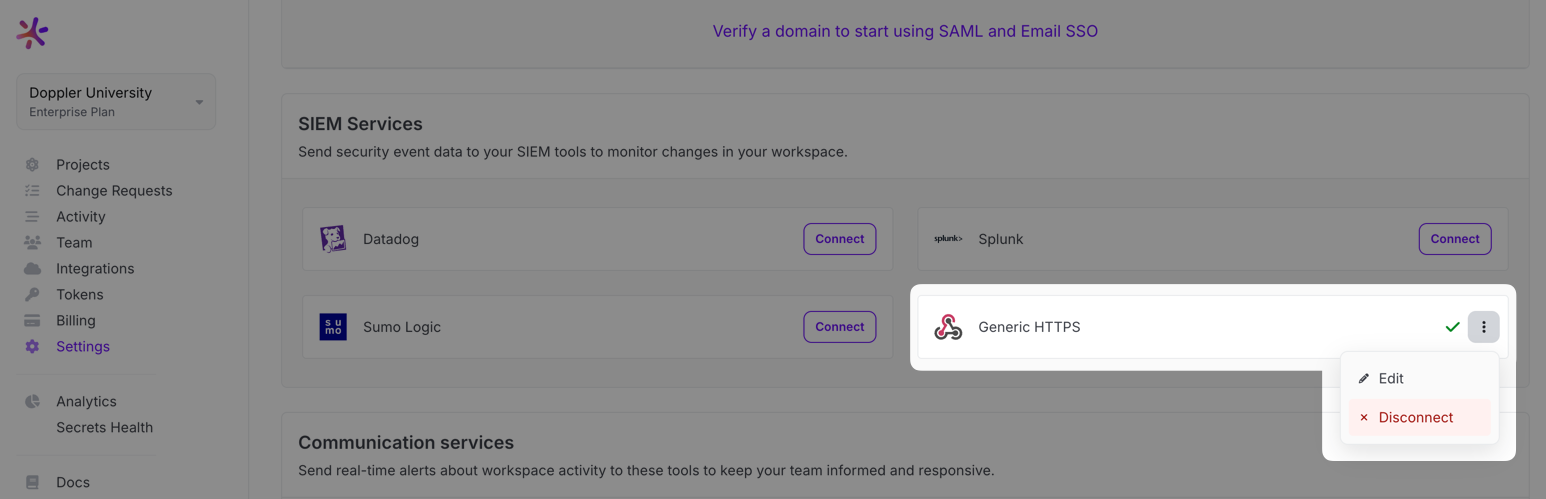Click the Integrations cloud icon
Screen dimensions: 1546x499
32,269
